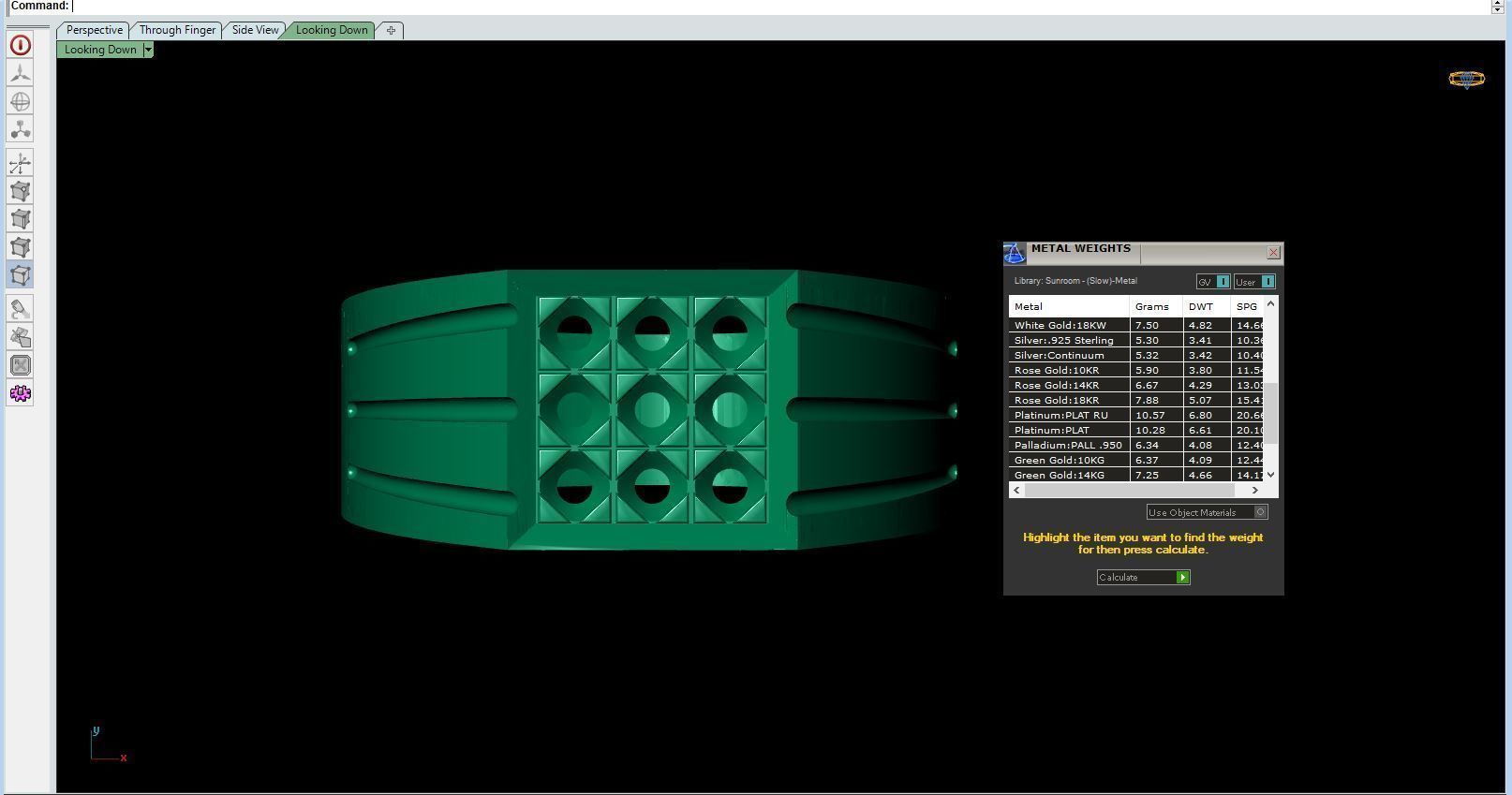
Task: Click the gold ring logo icon top right
Action: 1466,80
